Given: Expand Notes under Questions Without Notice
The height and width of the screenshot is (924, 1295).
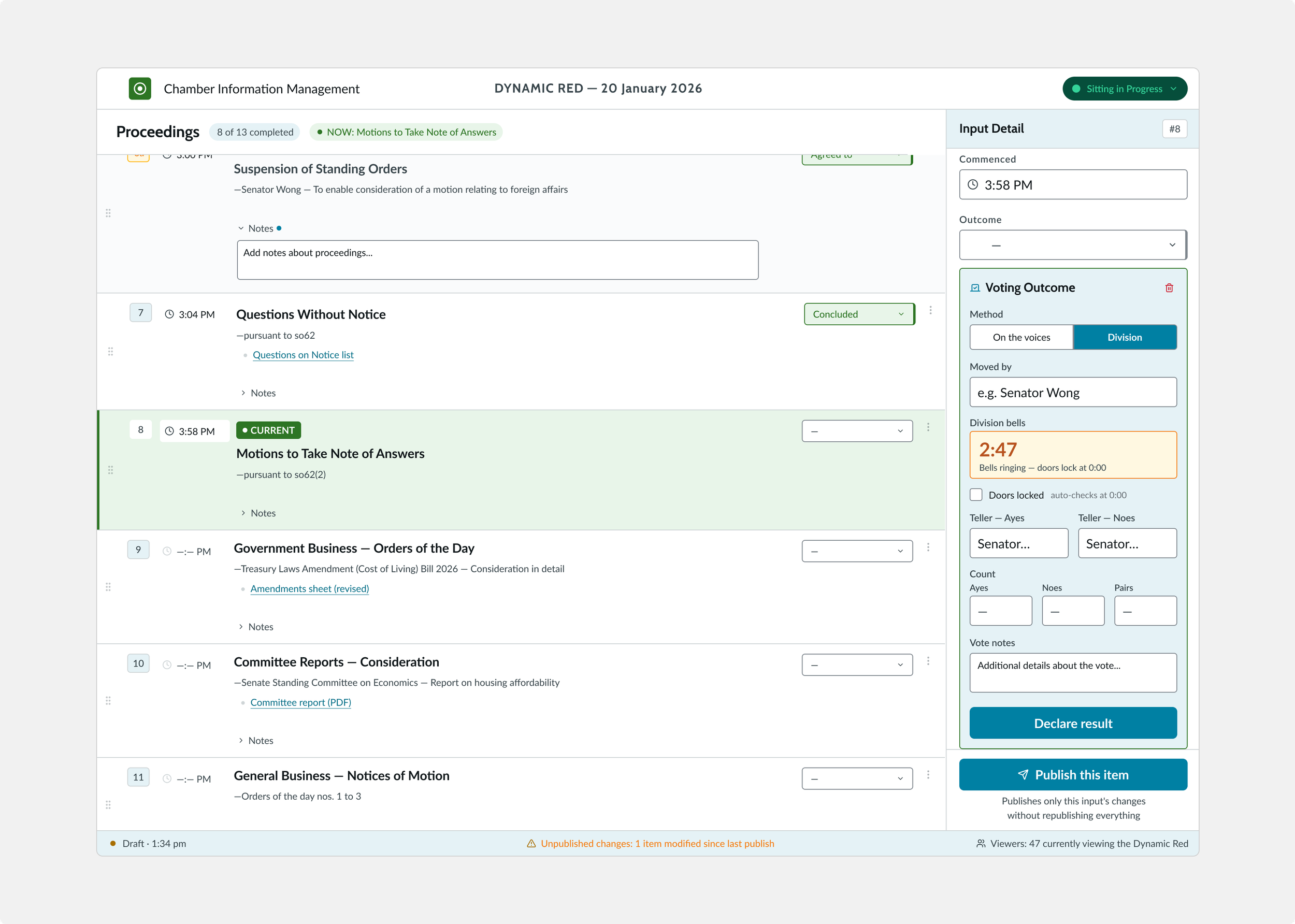Looking at the screenshot, I should click(258, 393).
